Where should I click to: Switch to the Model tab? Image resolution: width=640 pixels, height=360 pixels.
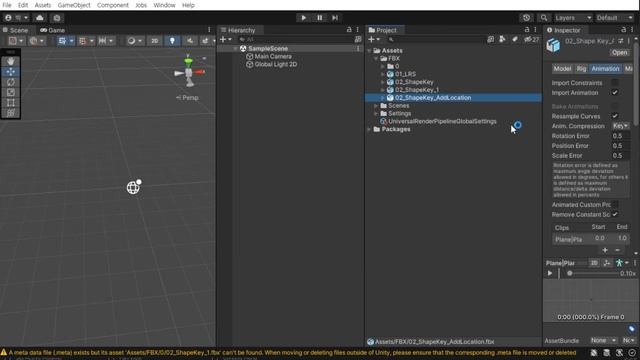pos(562,69)
